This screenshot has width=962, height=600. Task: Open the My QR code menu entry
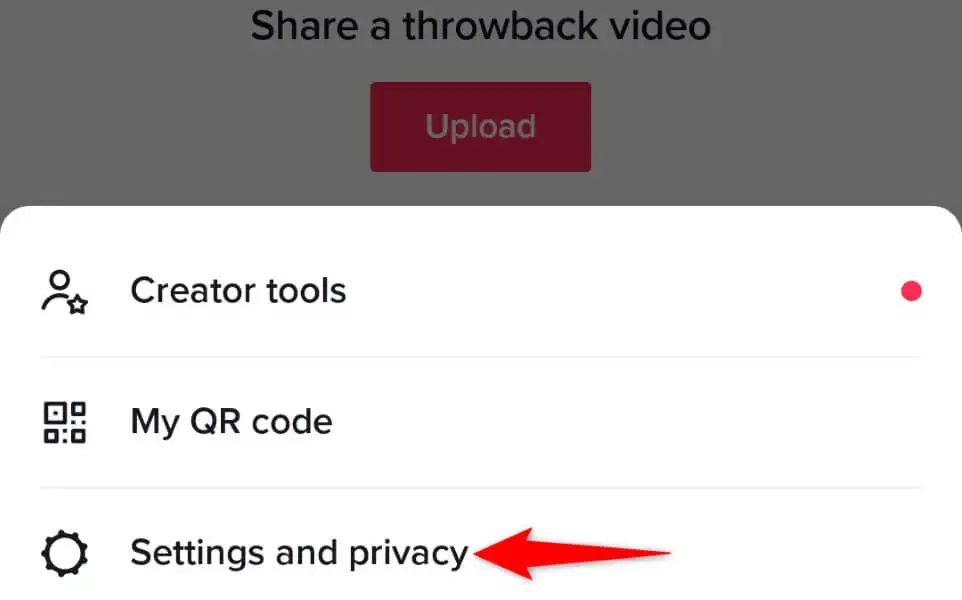(481, 422)
